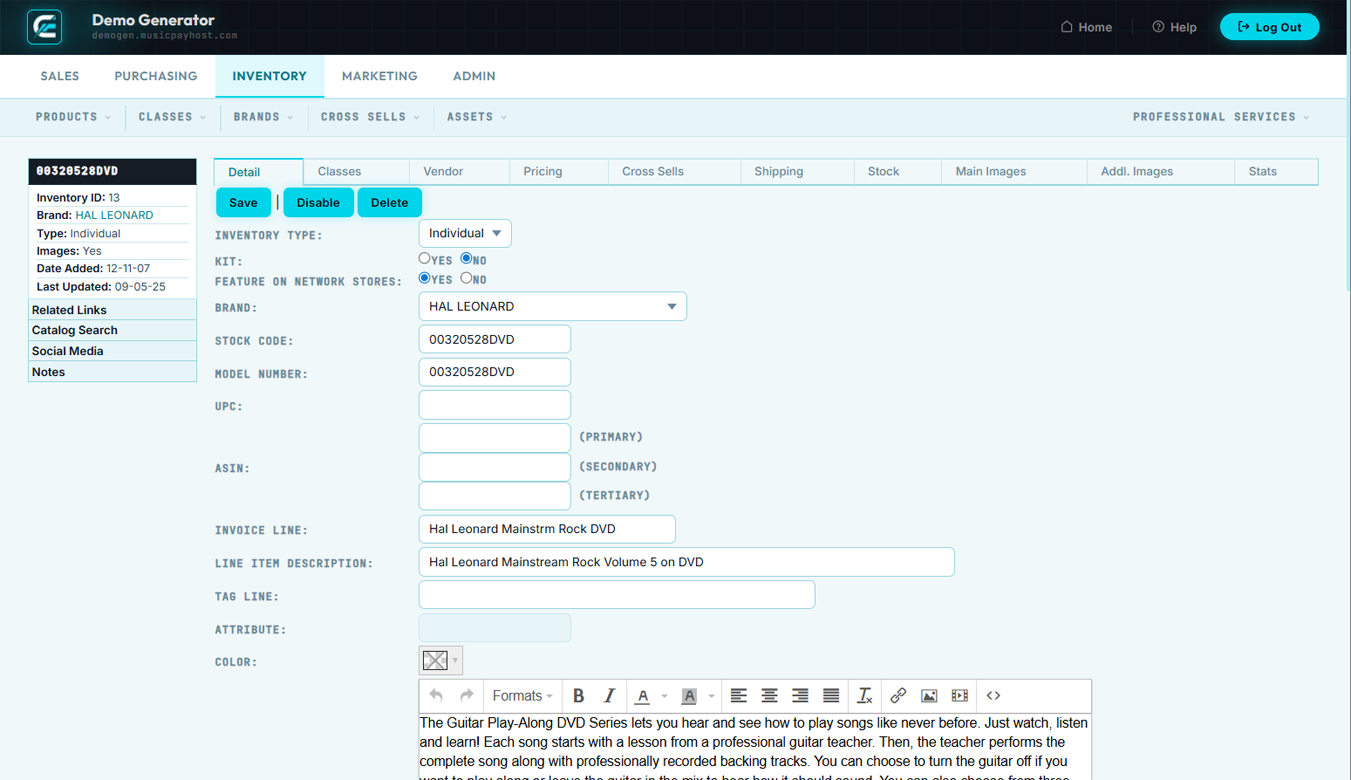
Task: Switch to the Classes tab
Action: tap(356, 172)
